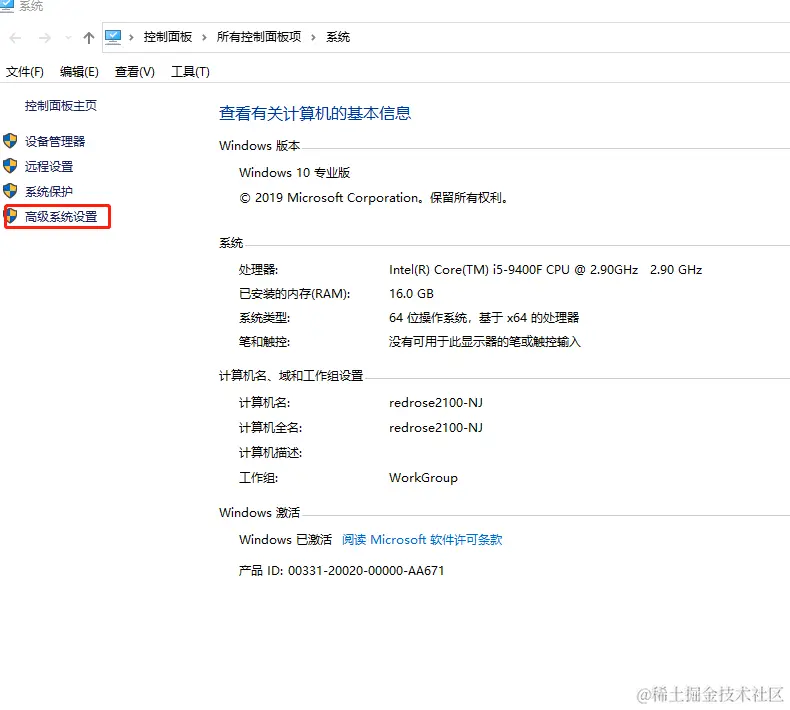Click the shield icon beside 设备管理器
Viewport: 790px width, 710px height.
pos(10,141)
